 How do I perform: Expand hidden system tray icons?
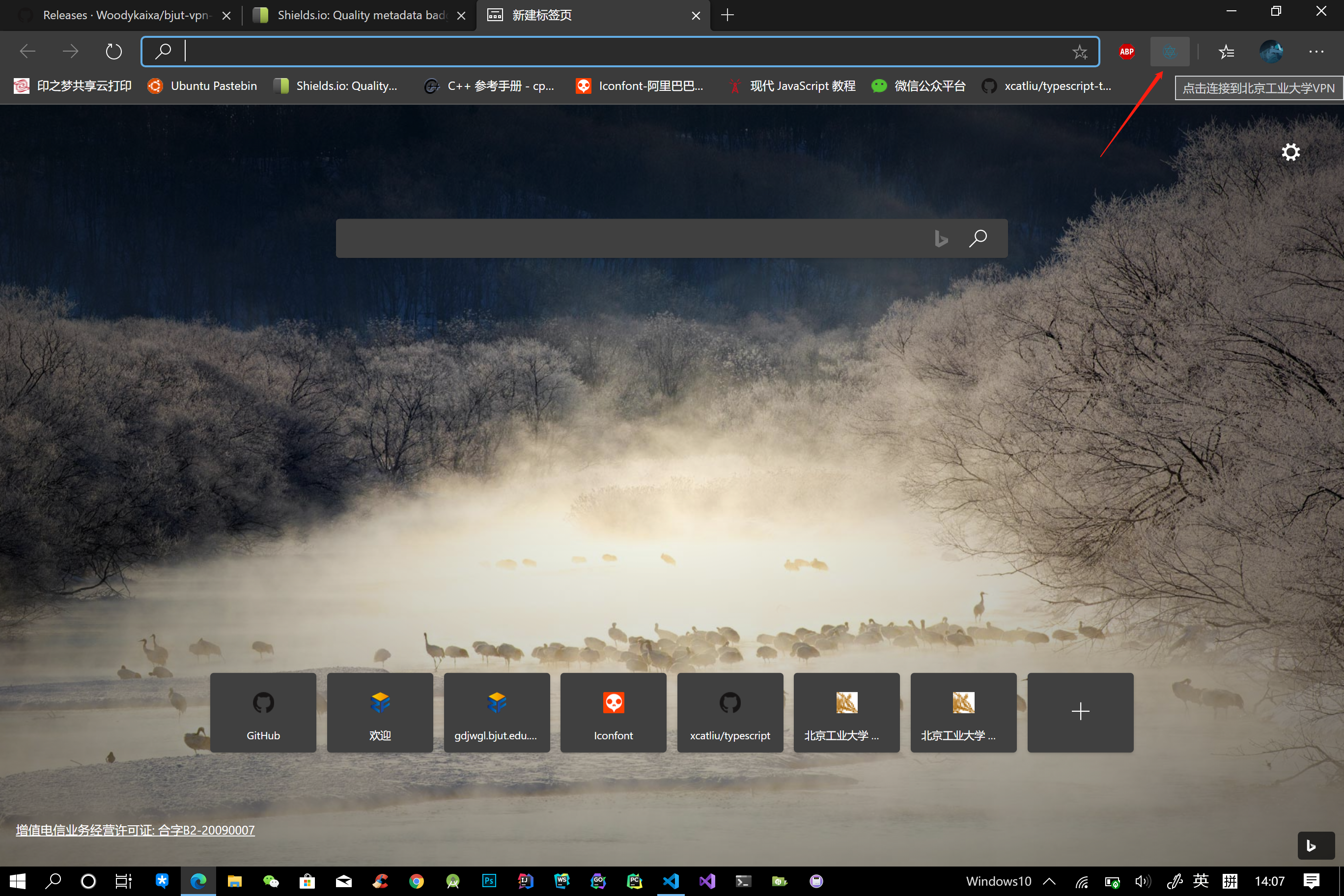click(1049, 881)
